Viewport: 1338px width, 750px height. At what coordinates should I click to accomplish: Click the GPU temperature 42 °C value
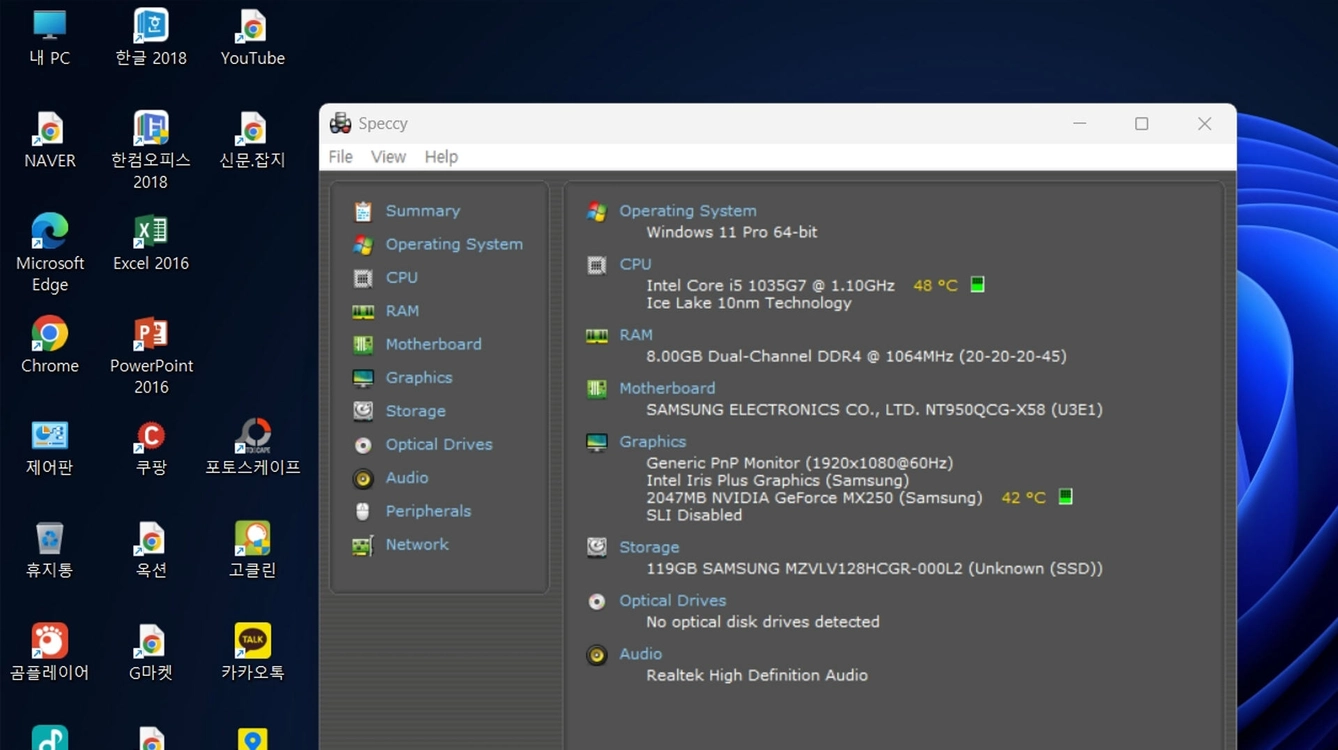coord(1023,498)
